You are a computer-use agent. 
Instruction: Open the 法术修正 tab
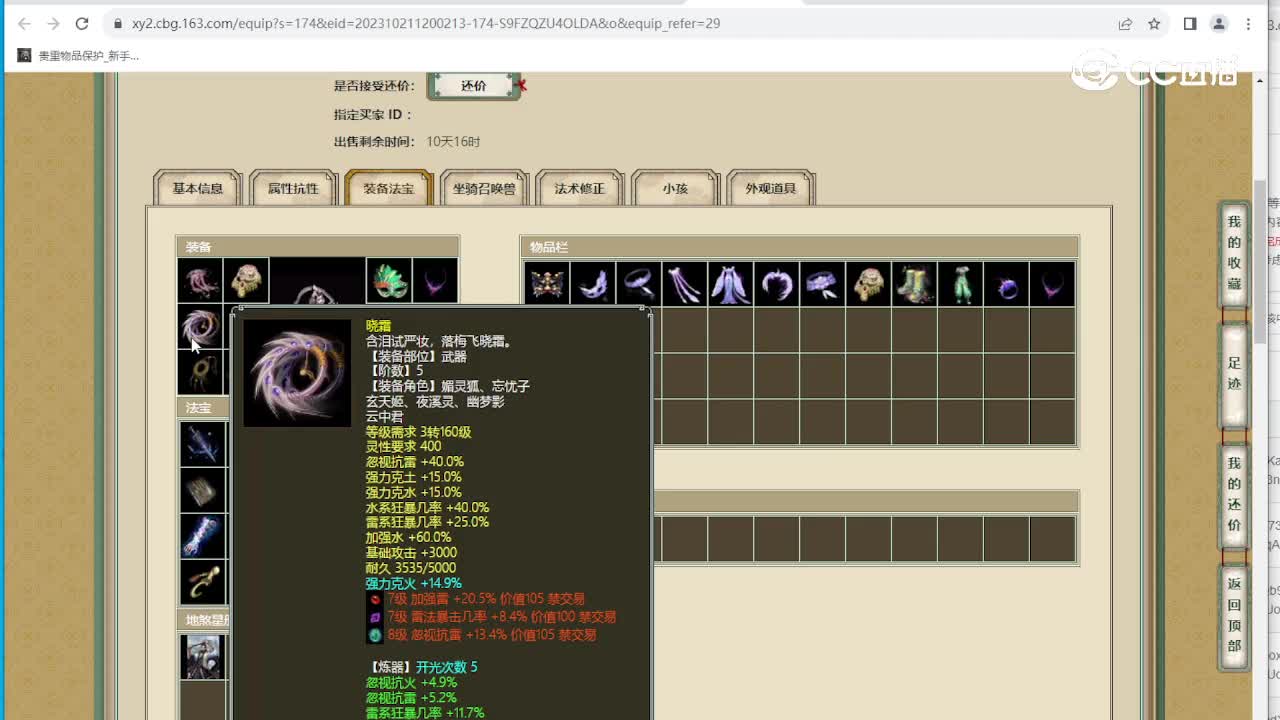[580, 188]
